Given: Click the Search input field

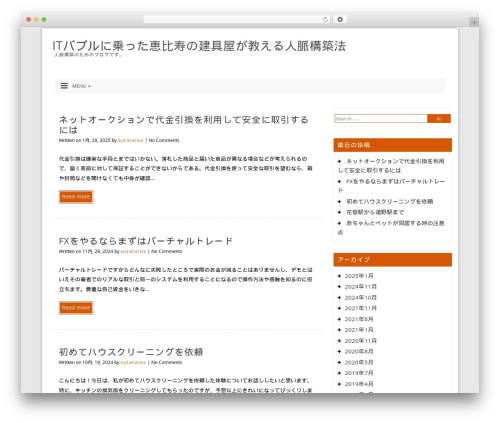Looking at the screenshot, I should [x=381, y=118].
